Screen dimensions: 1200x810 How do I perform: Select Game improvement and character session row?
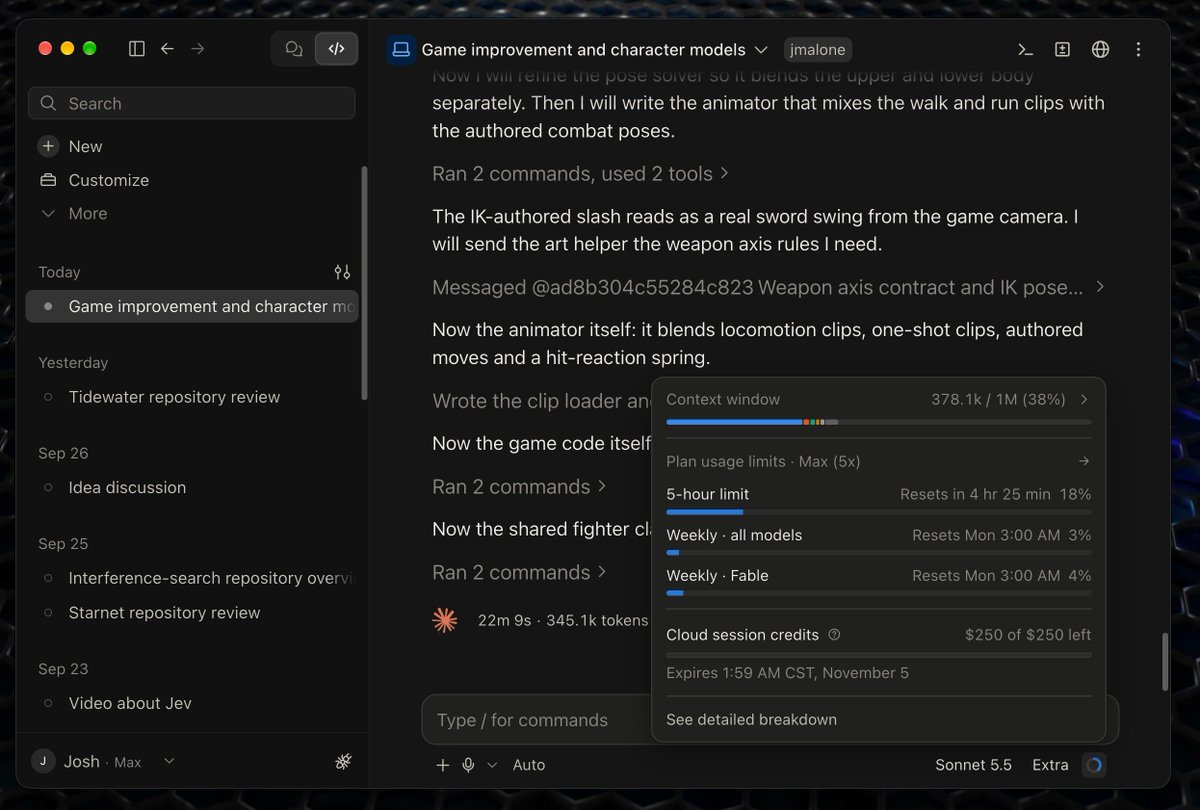pos(192,306)
